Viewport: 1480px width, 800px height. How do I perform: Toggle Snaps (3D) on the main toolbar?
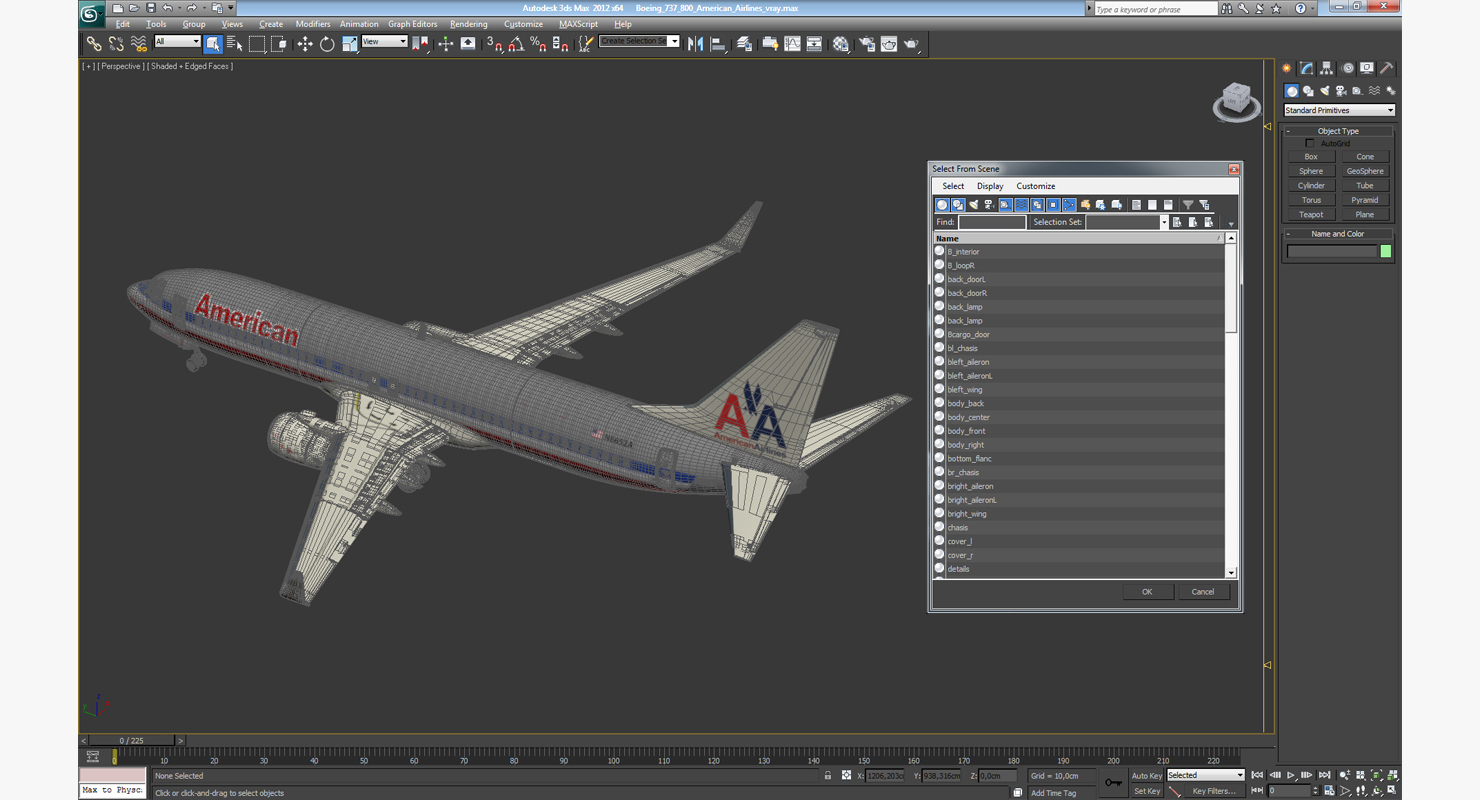pyautogui.click(x=494, y=43)
